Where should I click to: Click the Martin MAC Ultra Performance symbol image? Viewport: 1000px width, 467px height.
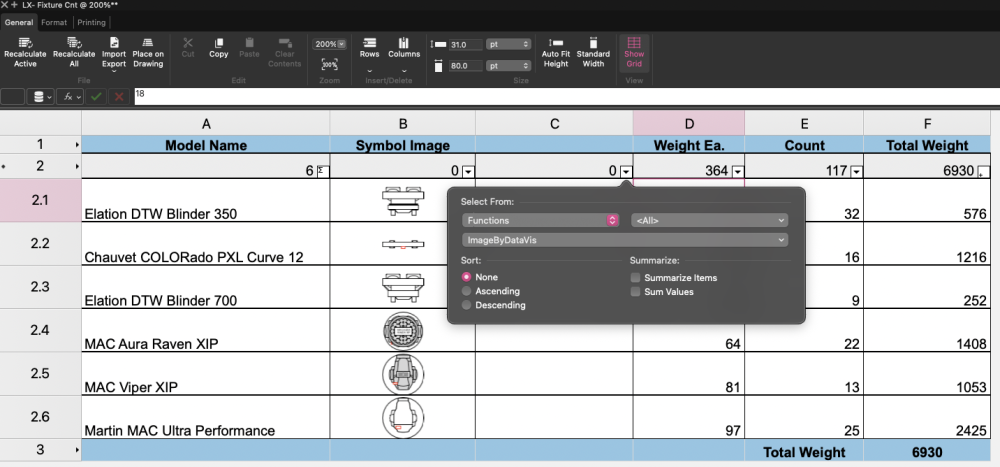point(402,417)
